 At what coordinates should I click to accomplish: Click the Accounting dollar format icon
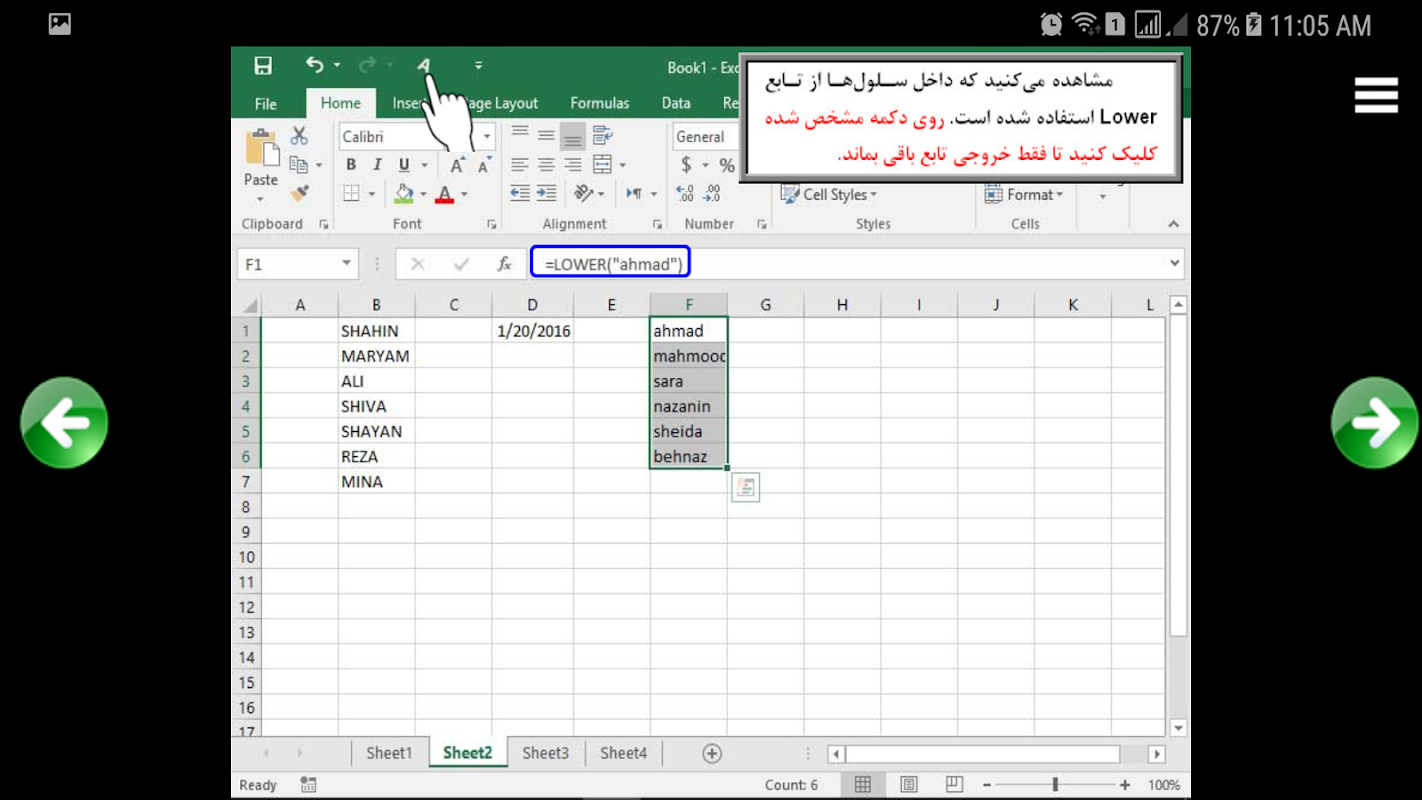[x=686, y=164]
